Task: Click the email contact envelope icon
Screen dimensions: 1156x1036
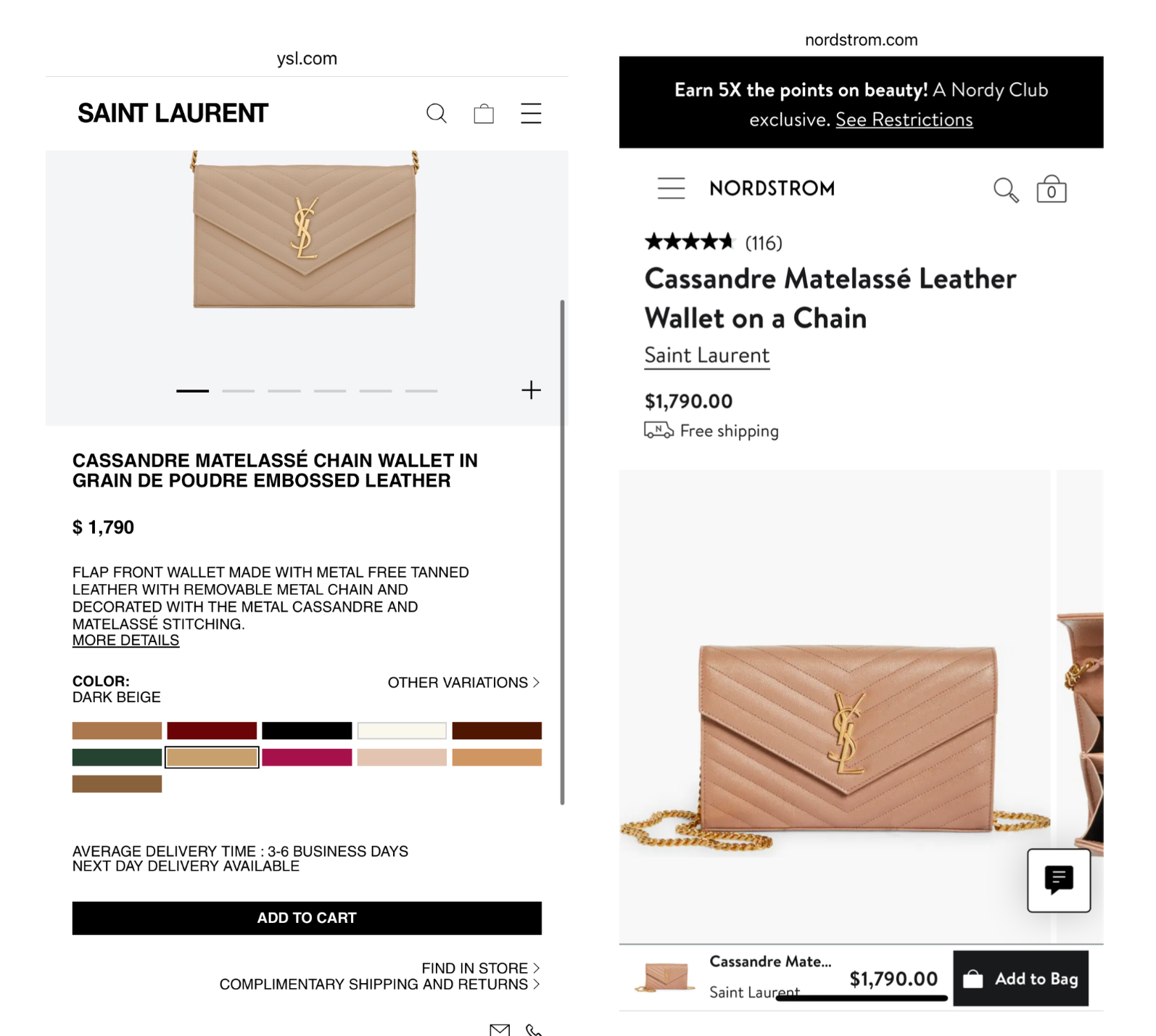Action: (500, 1029)
